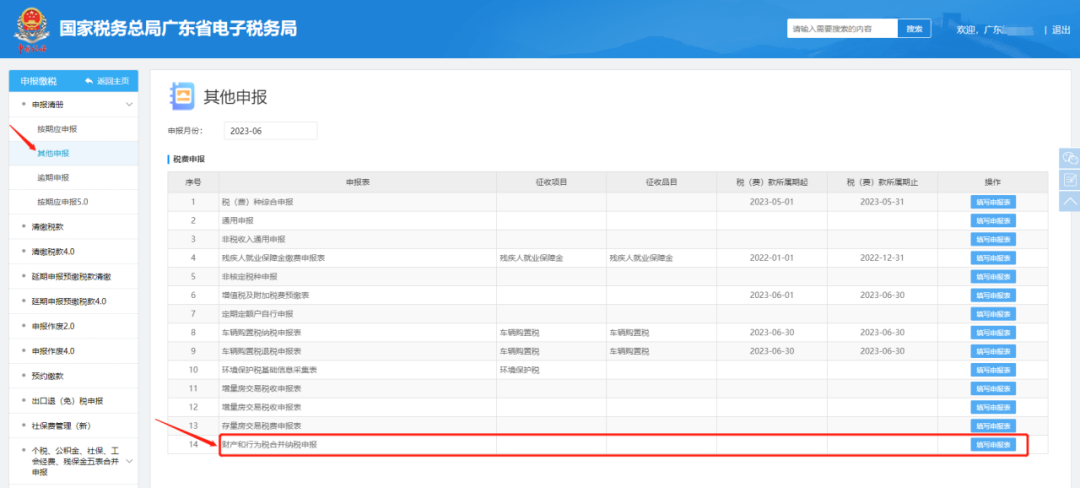Screen dimensions: 1080x488
Task: Click the 2022-12-31 period end cell
Action: pos(882,258)
